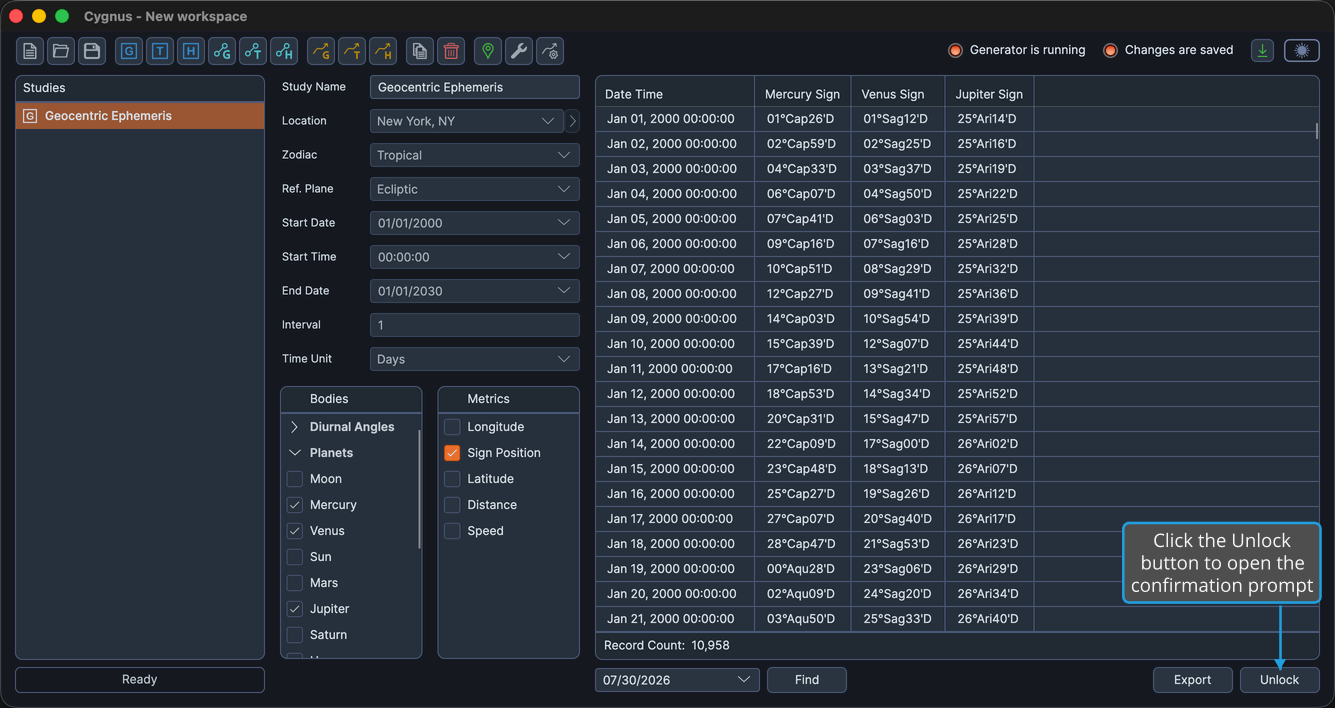Save the workspace with the floppy icon
This screenshot has height=708, width=1335.
[92, 51]
